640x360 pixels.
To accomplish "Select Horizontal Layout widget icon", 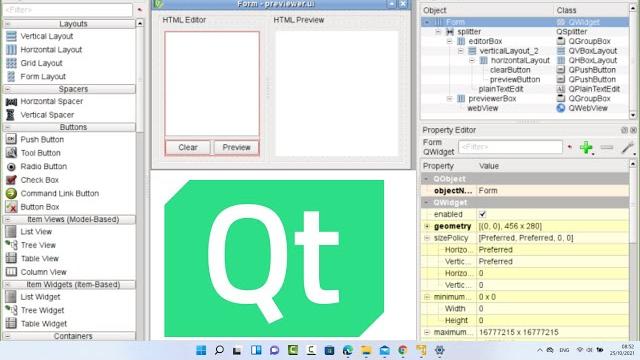I will [x=11, y=50].
